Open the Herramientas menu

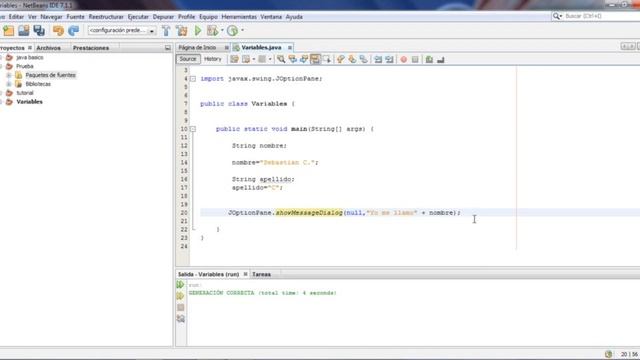coord(239,17)
